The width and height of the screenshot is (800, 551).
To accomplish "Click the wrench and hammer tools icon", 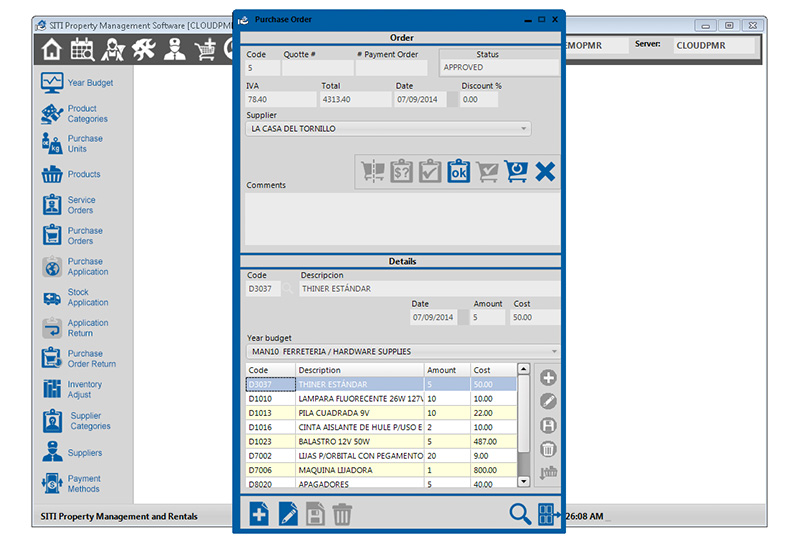I will [x=144, y=48].
